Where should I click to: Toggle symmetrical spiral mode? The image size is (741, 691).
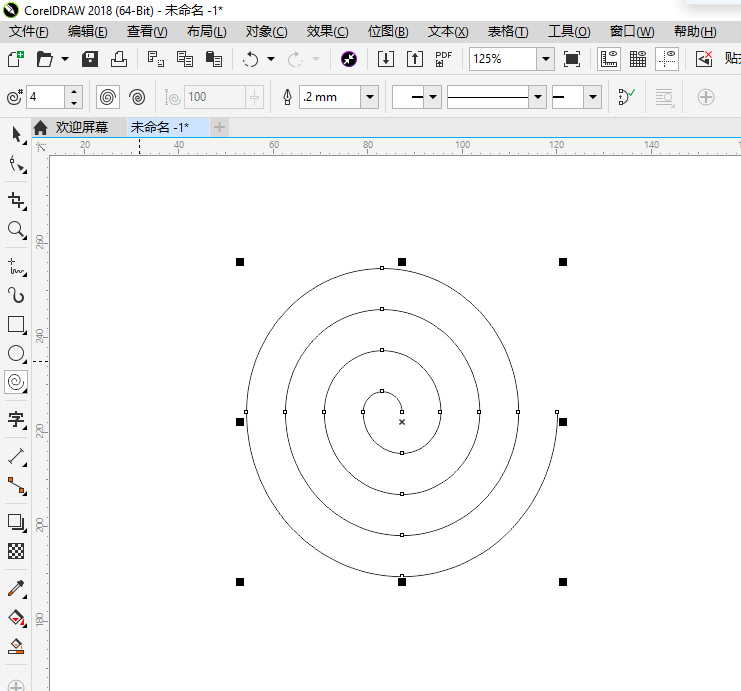click(107, 97)
